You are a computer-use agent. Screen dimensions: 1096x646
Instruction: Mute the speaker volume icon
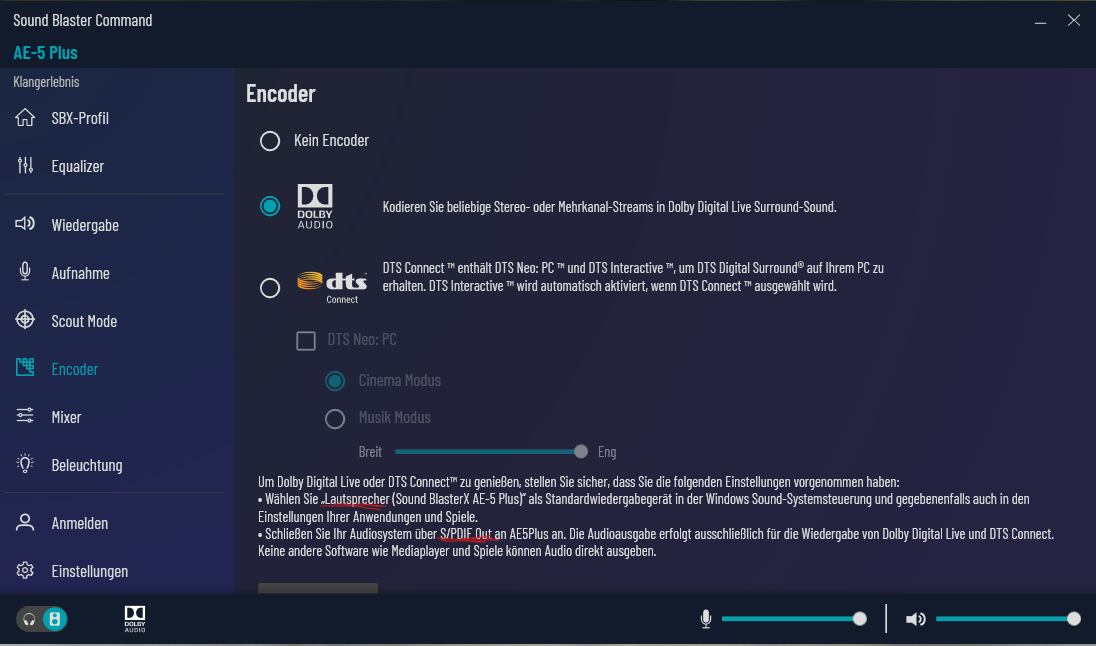(916, 619)
